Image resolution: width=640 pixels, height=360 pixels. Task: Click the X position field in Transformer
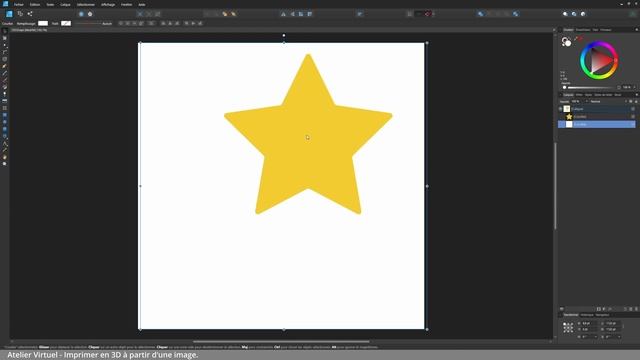pyautogui.click(x=588, y=323)
